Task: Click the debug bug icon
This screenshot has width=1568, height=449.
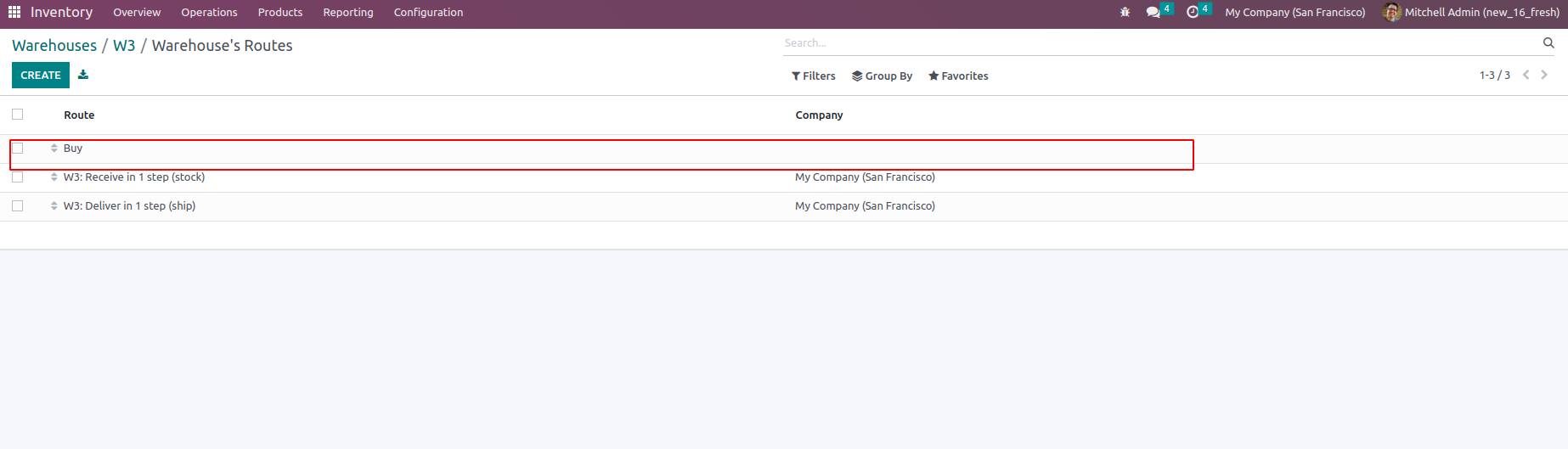Action: (1125, 12)
